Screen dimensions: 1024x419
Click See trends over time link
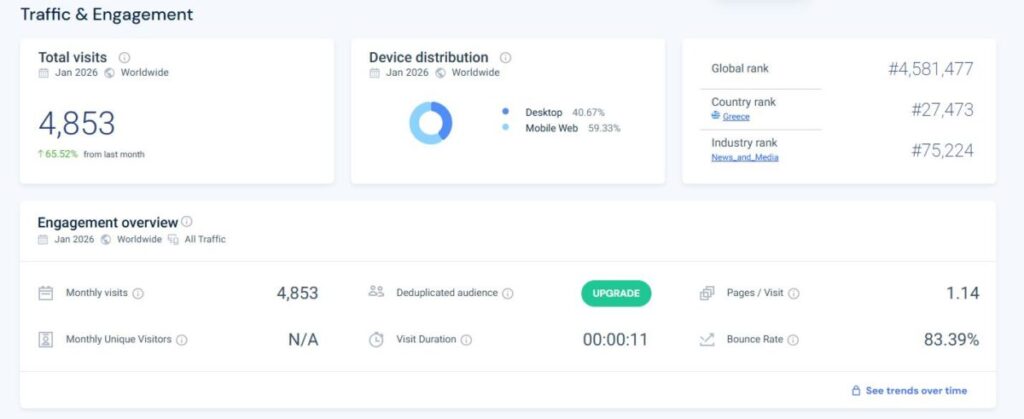(916, 391)
